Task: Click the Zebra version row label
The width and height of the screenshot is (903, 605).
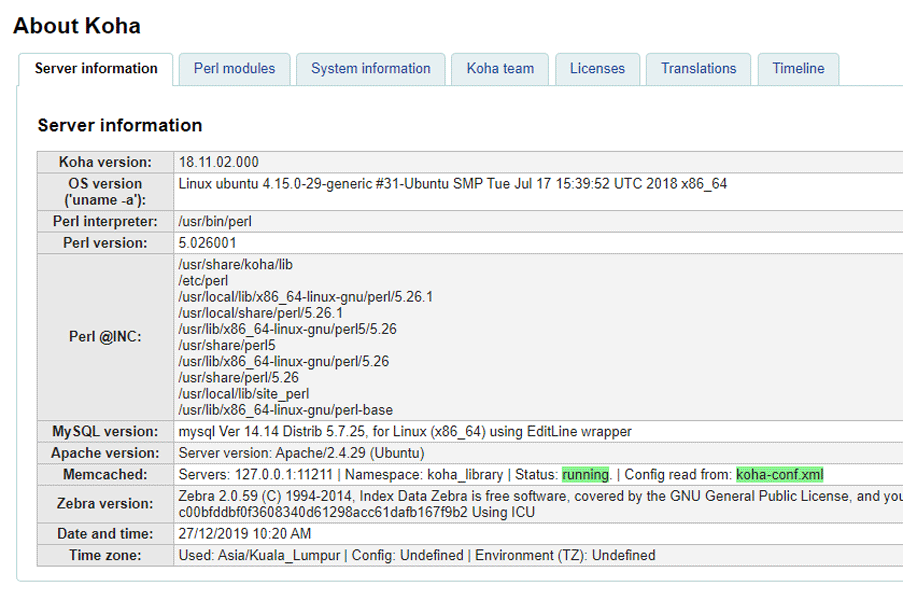Action: point(105,504)
